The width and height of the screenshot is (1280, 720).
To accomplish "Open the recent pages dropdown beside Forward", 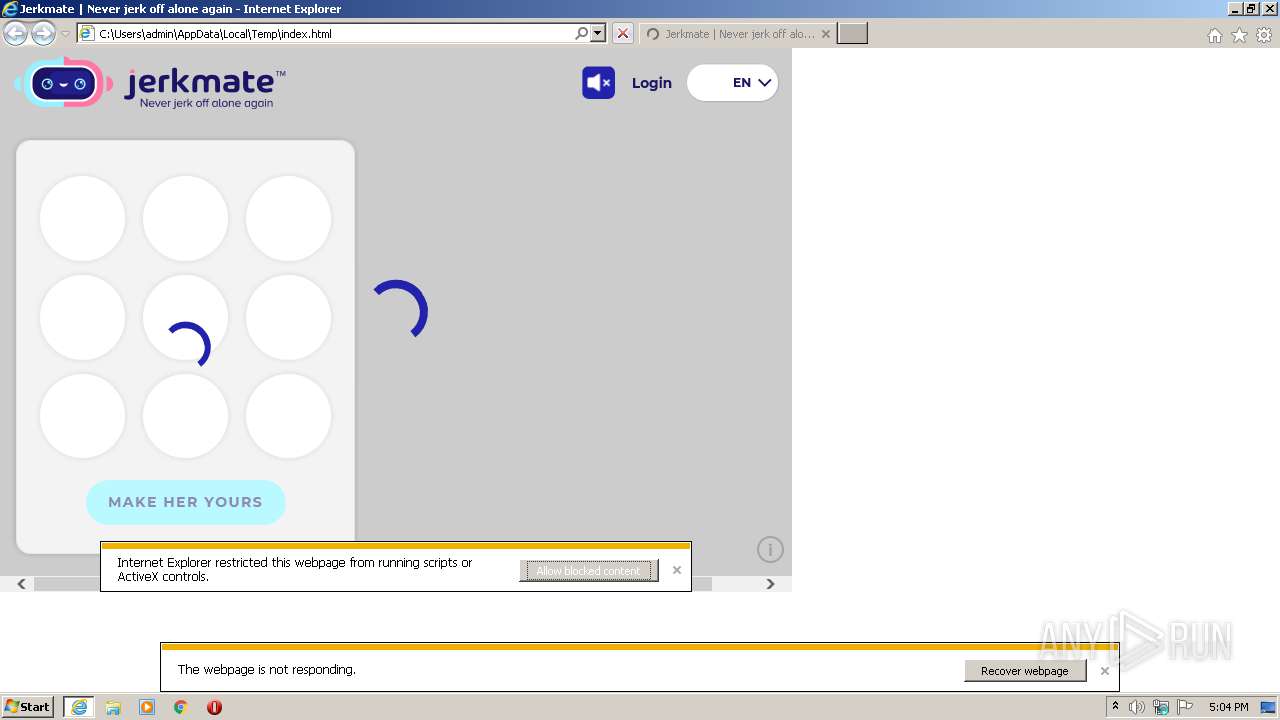I will (65, 34).
